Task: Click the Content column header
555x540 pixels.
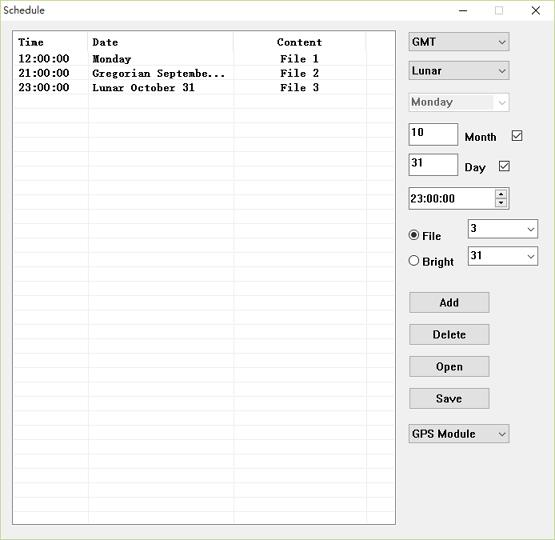Action: (x=299, y=42)
